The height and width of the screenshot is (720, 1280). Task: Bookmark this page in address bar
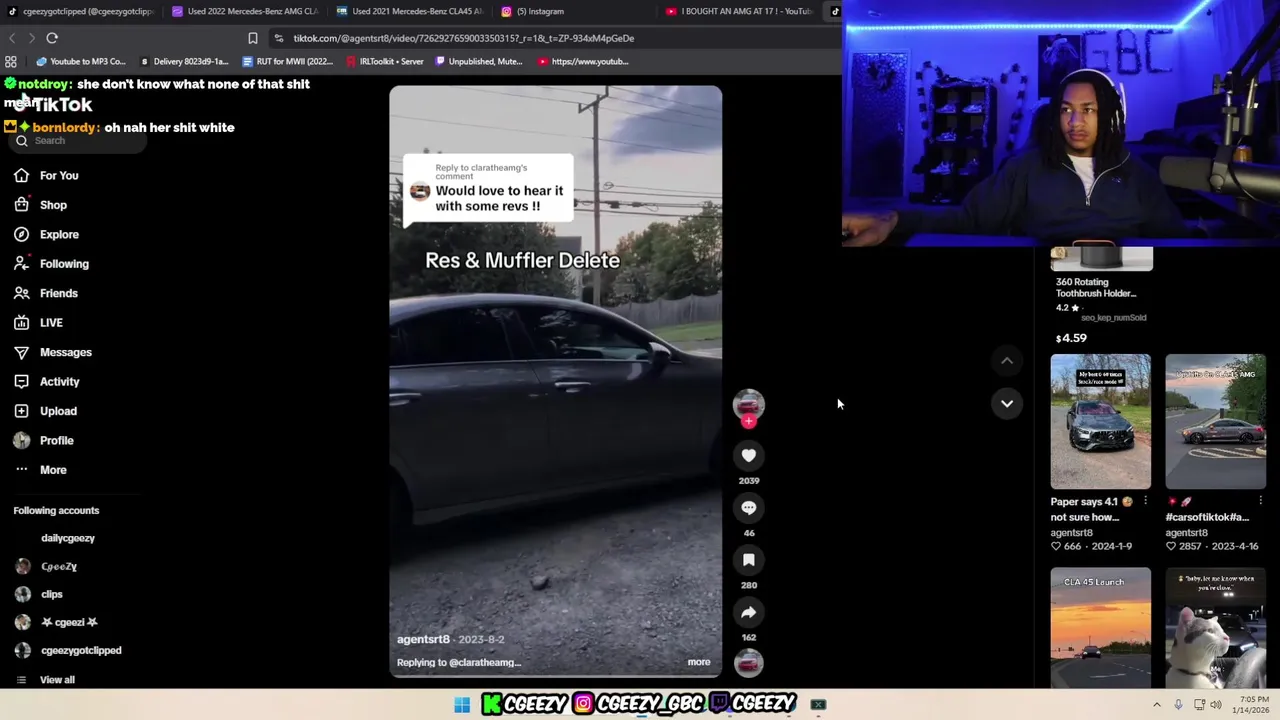click(x=252, y=38)
